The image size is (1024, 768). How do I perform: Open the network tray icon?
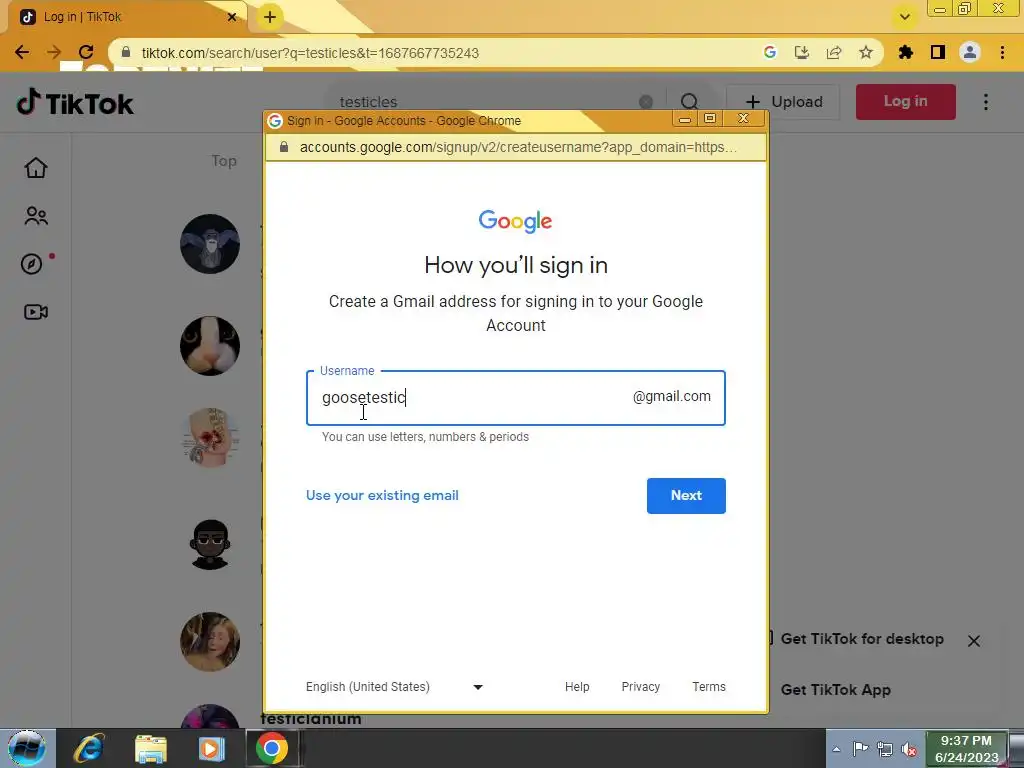click(885, 749)
